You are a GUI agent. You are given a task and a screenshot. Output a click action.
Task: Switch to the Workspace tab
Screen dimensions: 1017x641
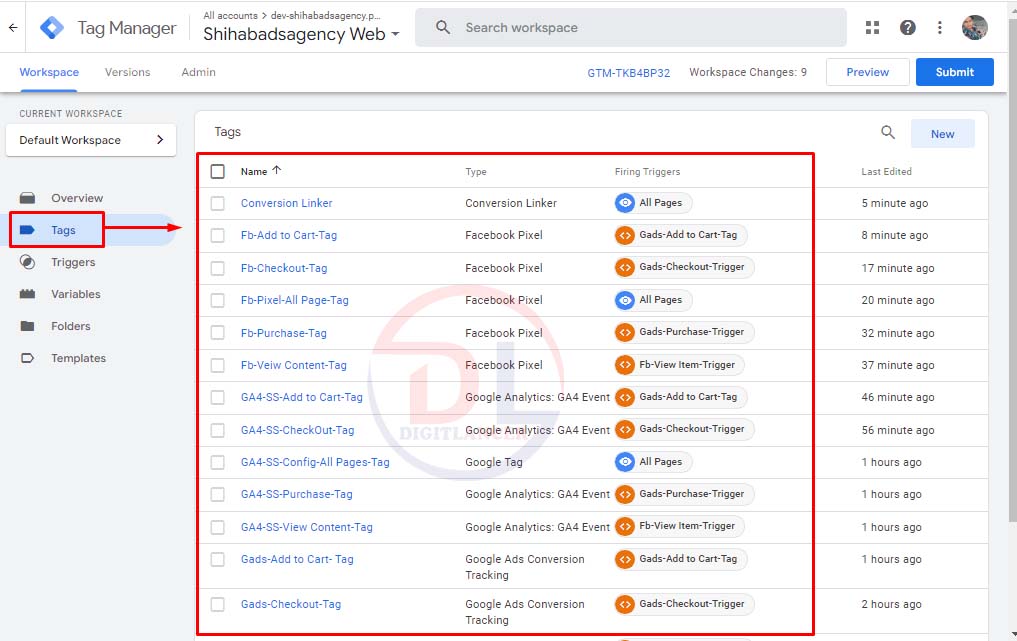click(x=49, y=72)
